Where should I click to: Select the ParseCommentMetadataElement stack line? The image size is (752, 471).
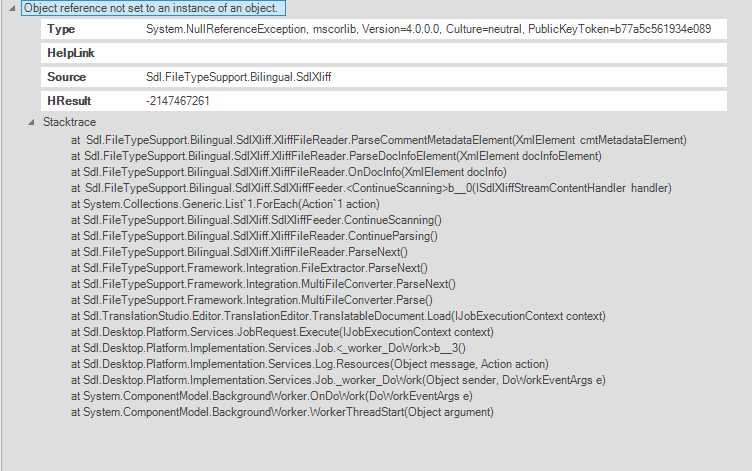379,140
